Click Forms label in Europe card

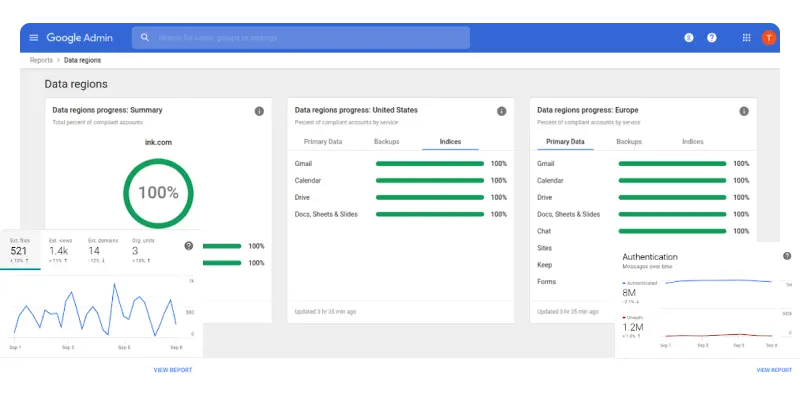click(x=546, y=282)
